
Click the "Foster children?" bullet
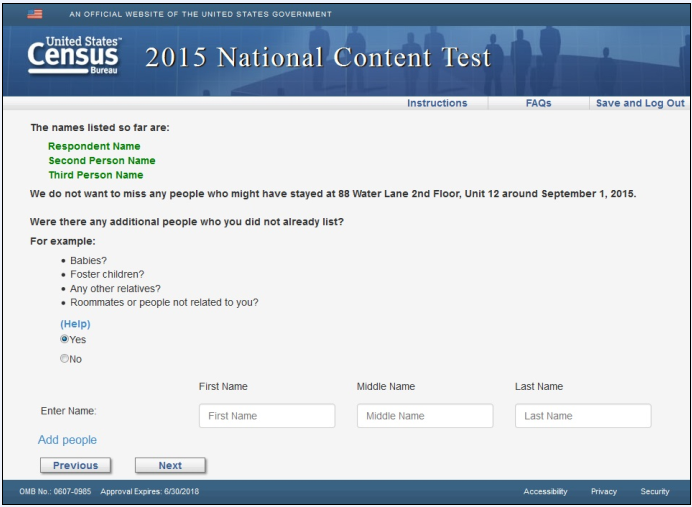pos(107,274)
